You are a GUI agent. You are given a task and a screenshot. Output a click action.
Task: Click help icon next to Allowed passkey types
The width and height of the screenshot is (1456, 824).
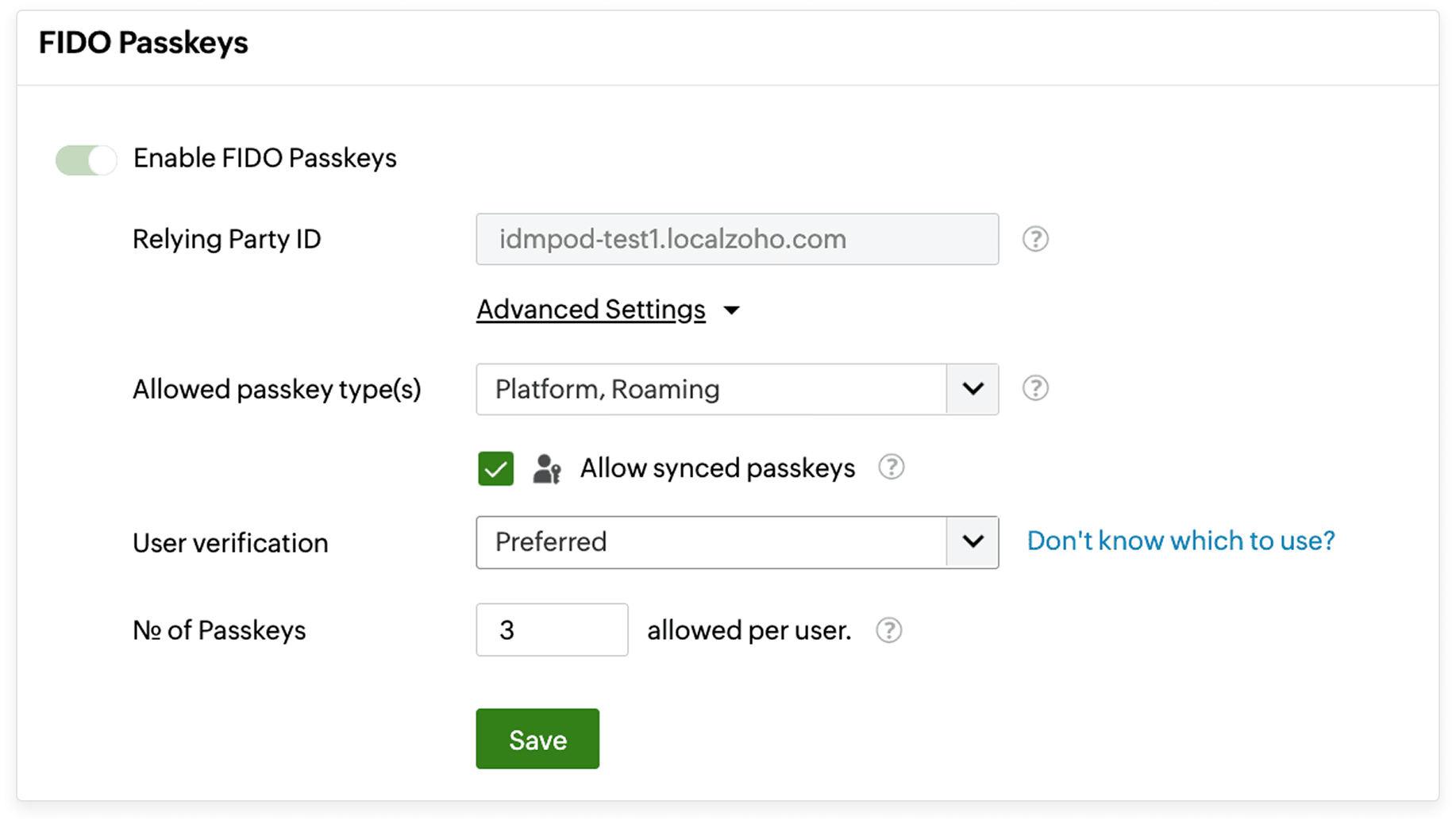click(x=1034, y=388)
